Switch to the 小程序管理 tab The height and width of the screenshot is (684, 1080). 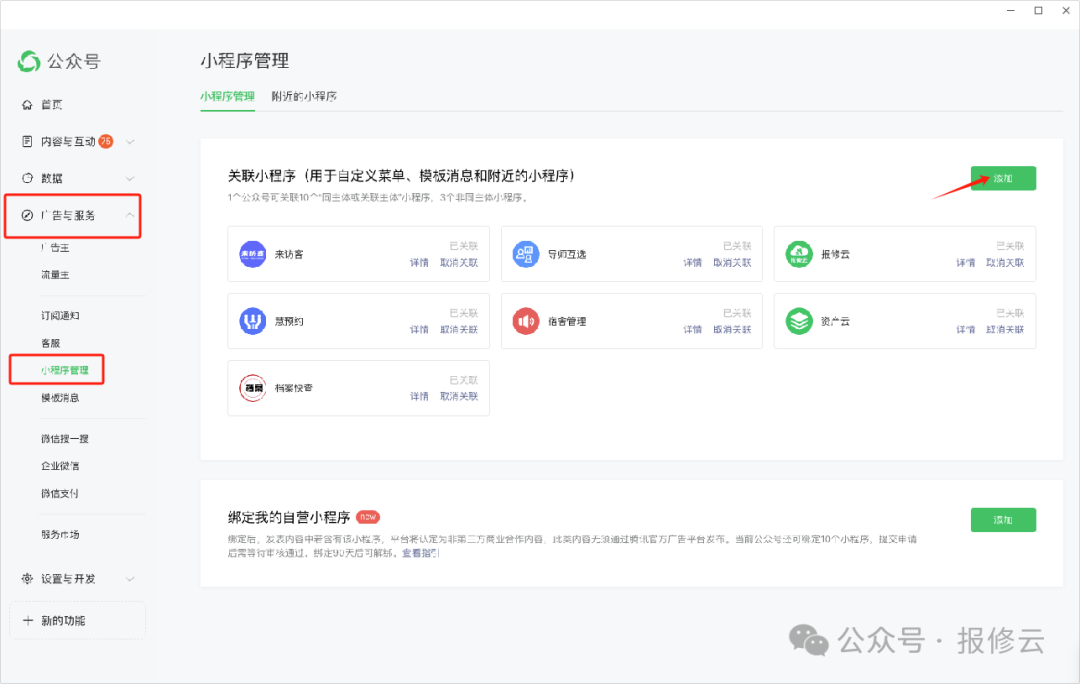pyautogui.click(x=227, y=96)
